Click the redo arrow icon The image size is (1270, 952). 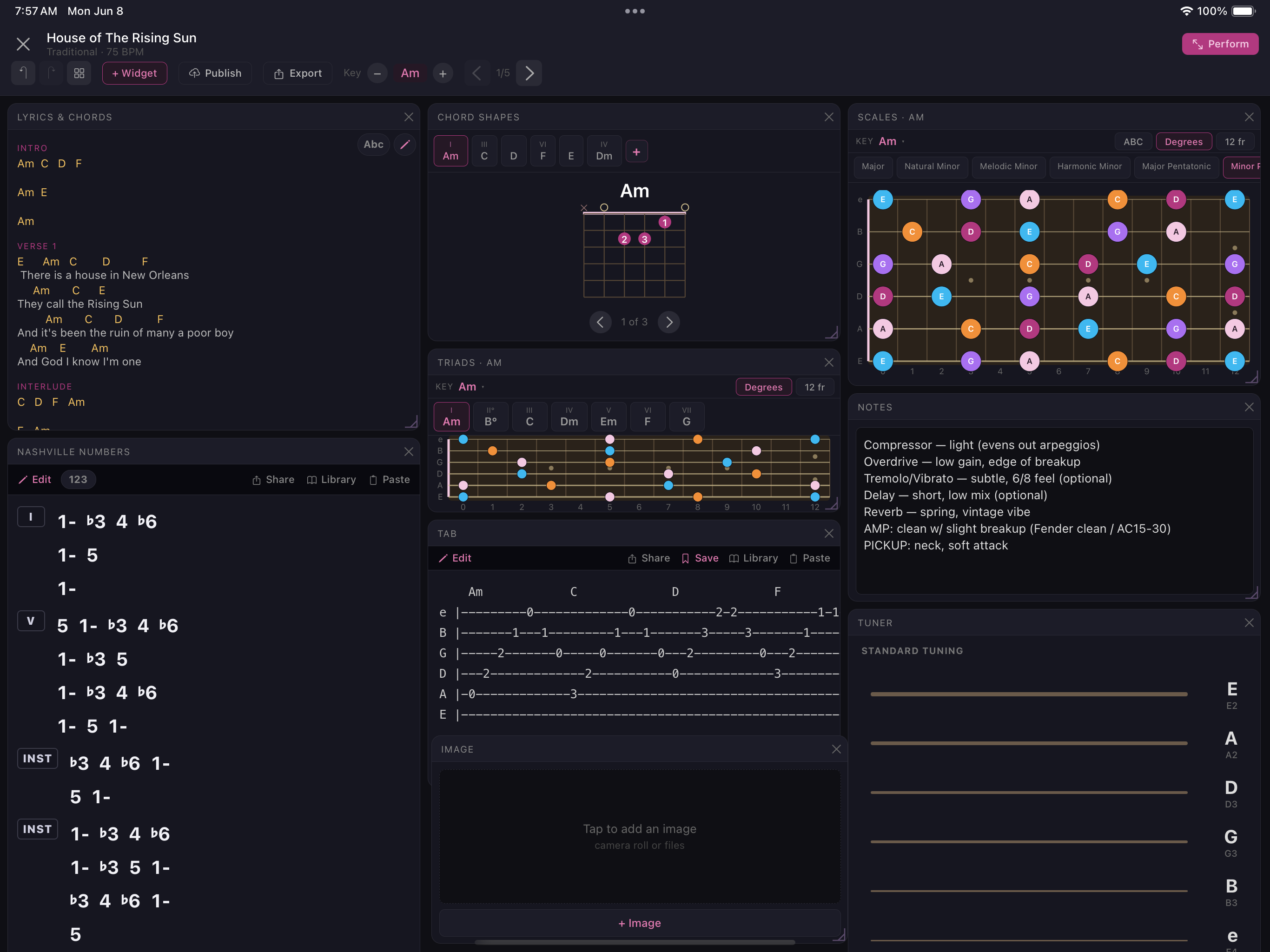(51, 73)
